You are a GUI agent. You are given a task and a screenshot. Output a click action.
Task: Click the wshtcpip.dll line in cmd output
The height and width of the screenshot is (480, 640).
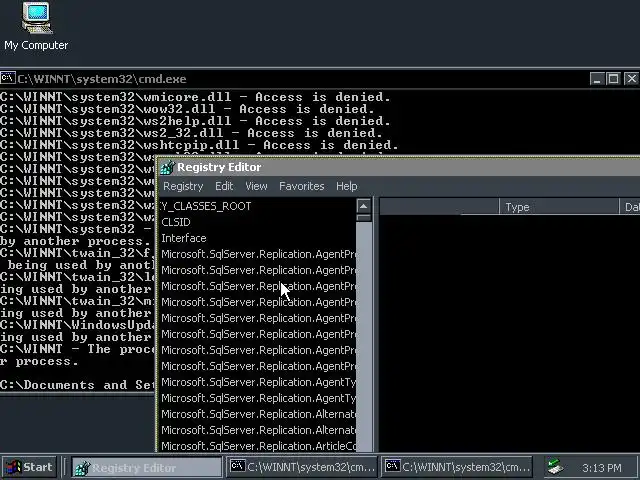199,145
